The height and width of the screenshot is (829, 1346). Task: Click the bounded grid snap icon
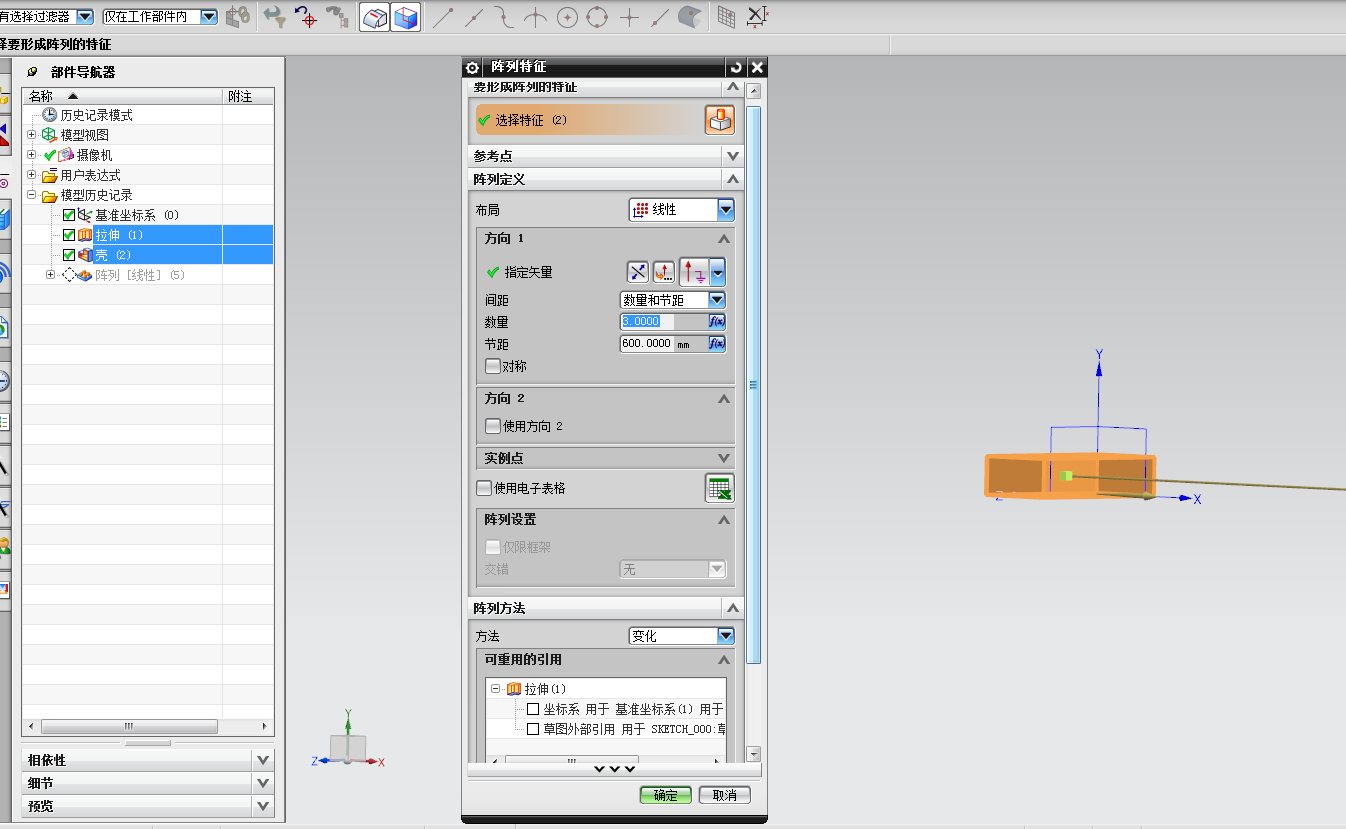[x=727, y=16]
